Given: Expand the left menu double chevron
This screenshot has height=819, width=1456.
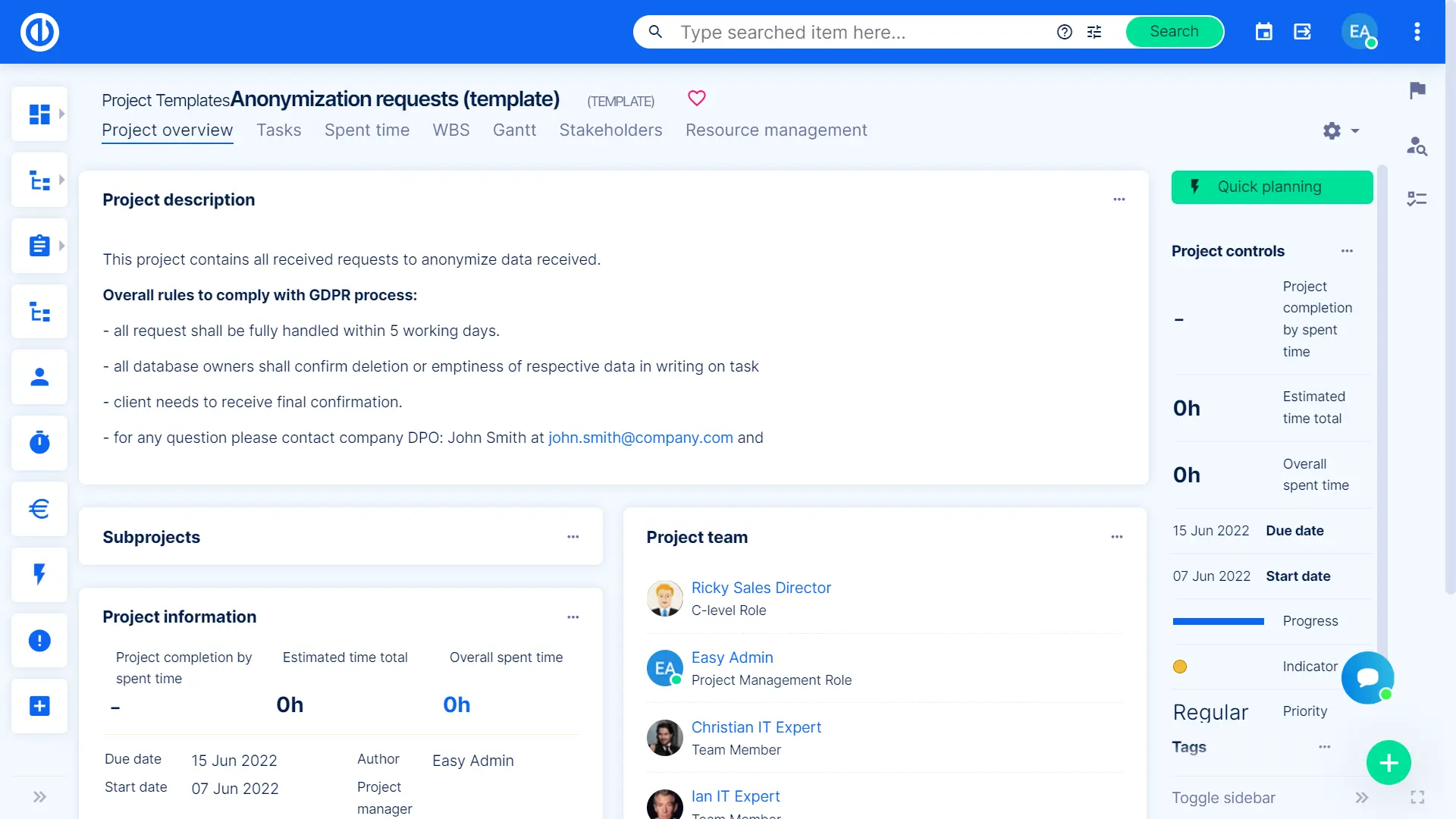Looking at the screenshot, I should click(39, 797).
